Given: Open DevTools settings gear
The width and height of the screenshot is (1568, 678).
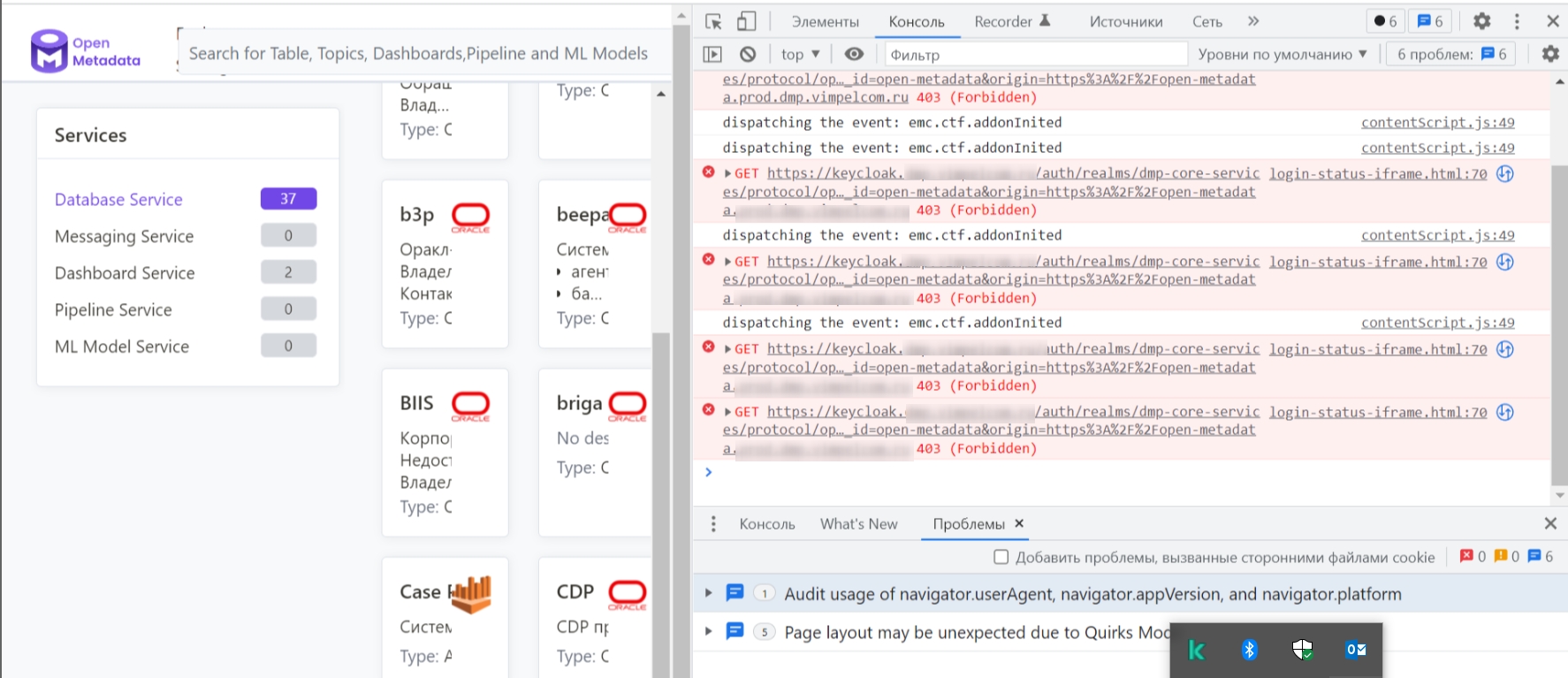Looking at the screenshot, I should tap(1482, 21).
